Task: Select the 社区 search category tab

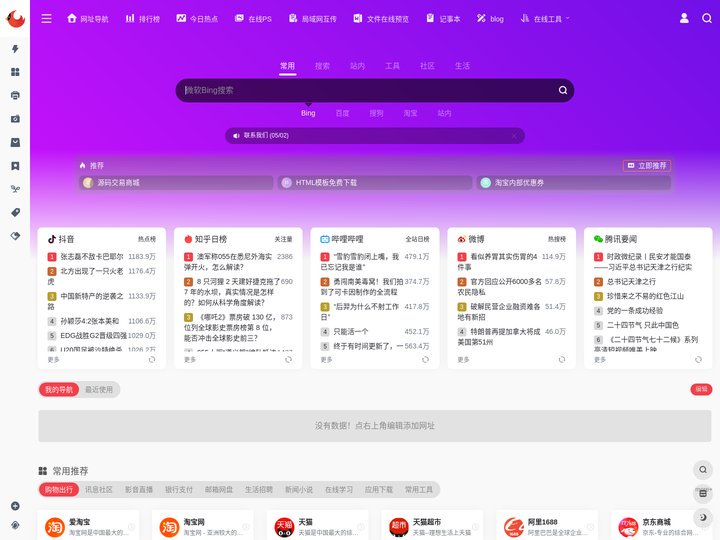Action: [x=427, y=66]
